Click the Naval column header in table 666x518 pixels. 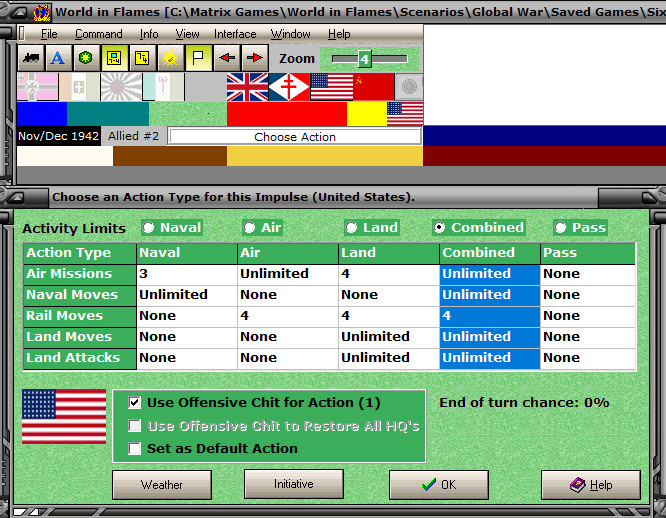click(186, 253)
